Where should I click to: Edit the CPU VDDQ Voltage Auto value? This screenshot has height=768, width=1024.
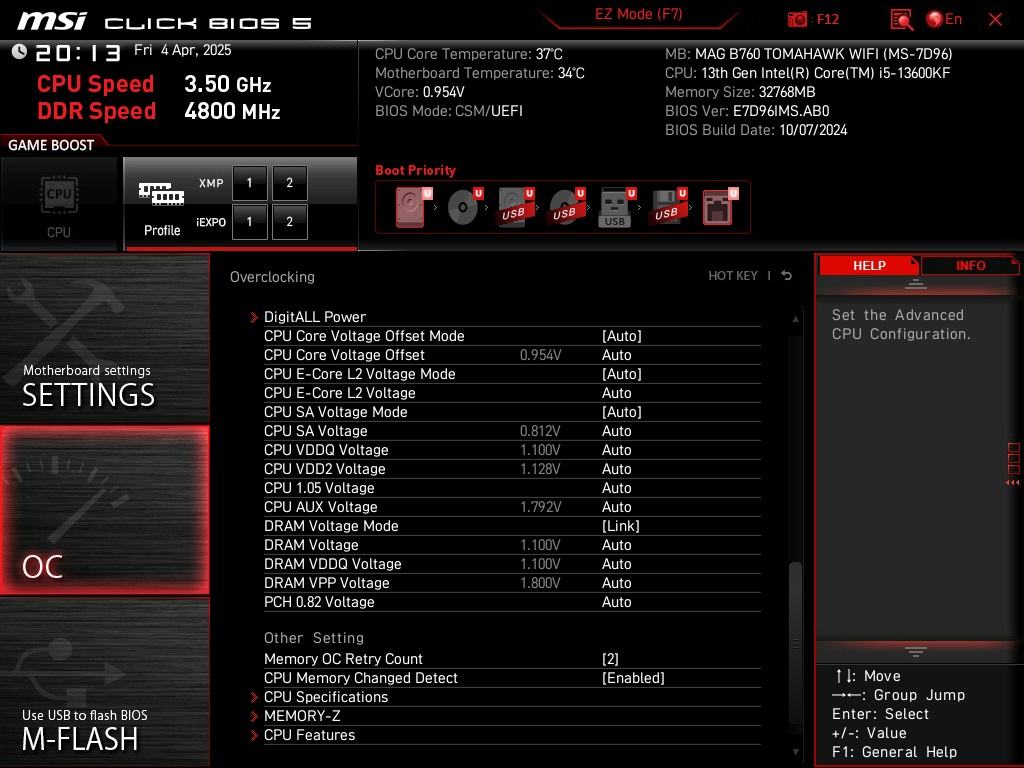(616, 450)
